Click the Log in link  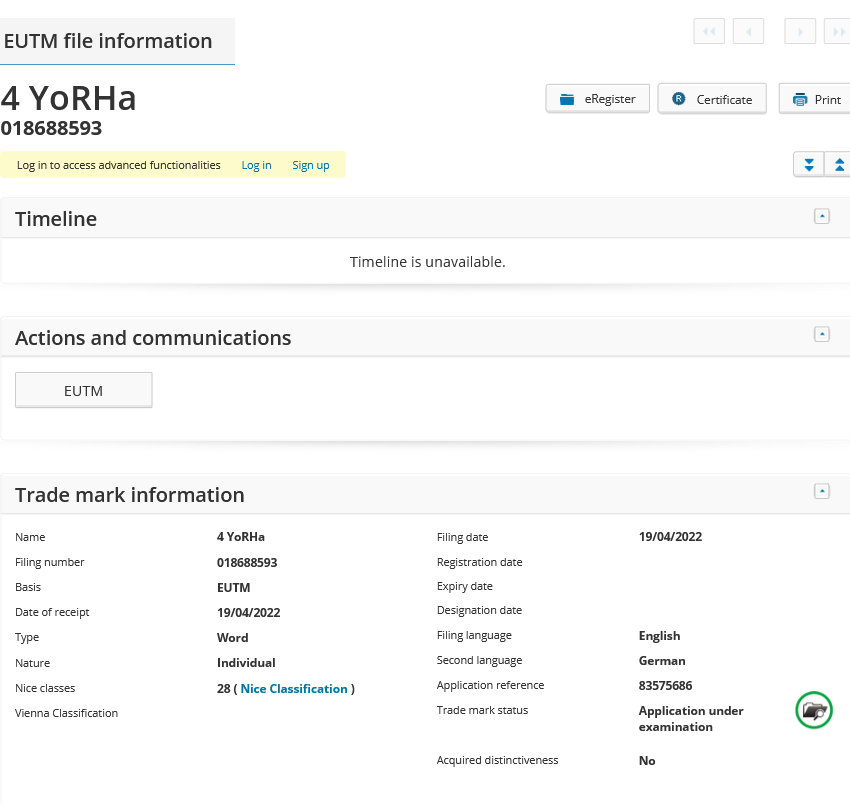pyautogui.click(x=256, y=165)
